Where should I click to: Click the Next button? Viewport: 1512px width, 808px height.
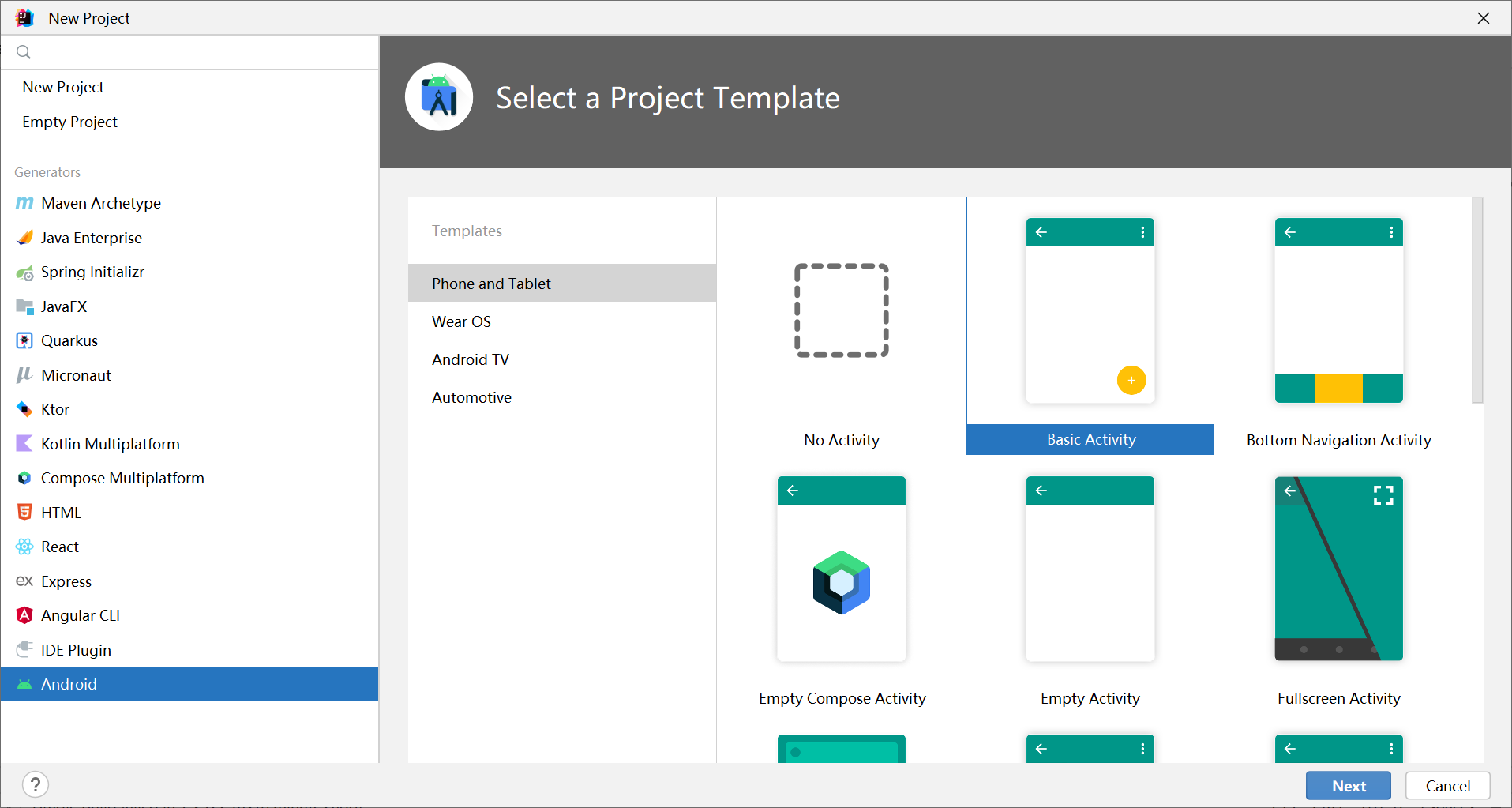click(x=1349, y=786)
